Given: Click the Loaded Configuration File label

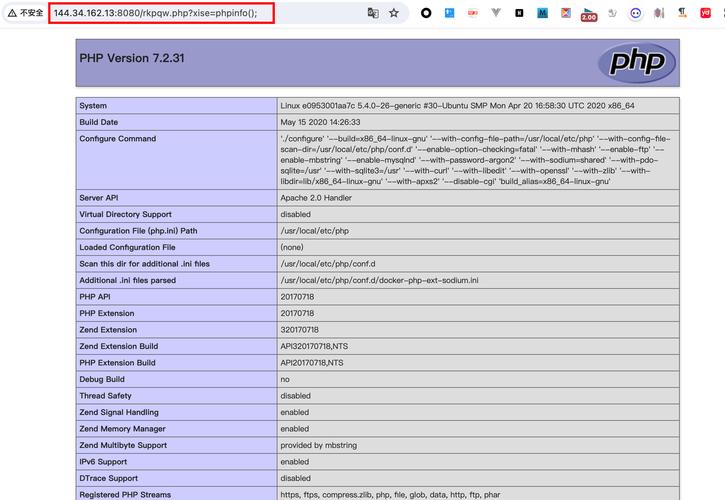Looking at the screenshot, I should coord(127,247).
